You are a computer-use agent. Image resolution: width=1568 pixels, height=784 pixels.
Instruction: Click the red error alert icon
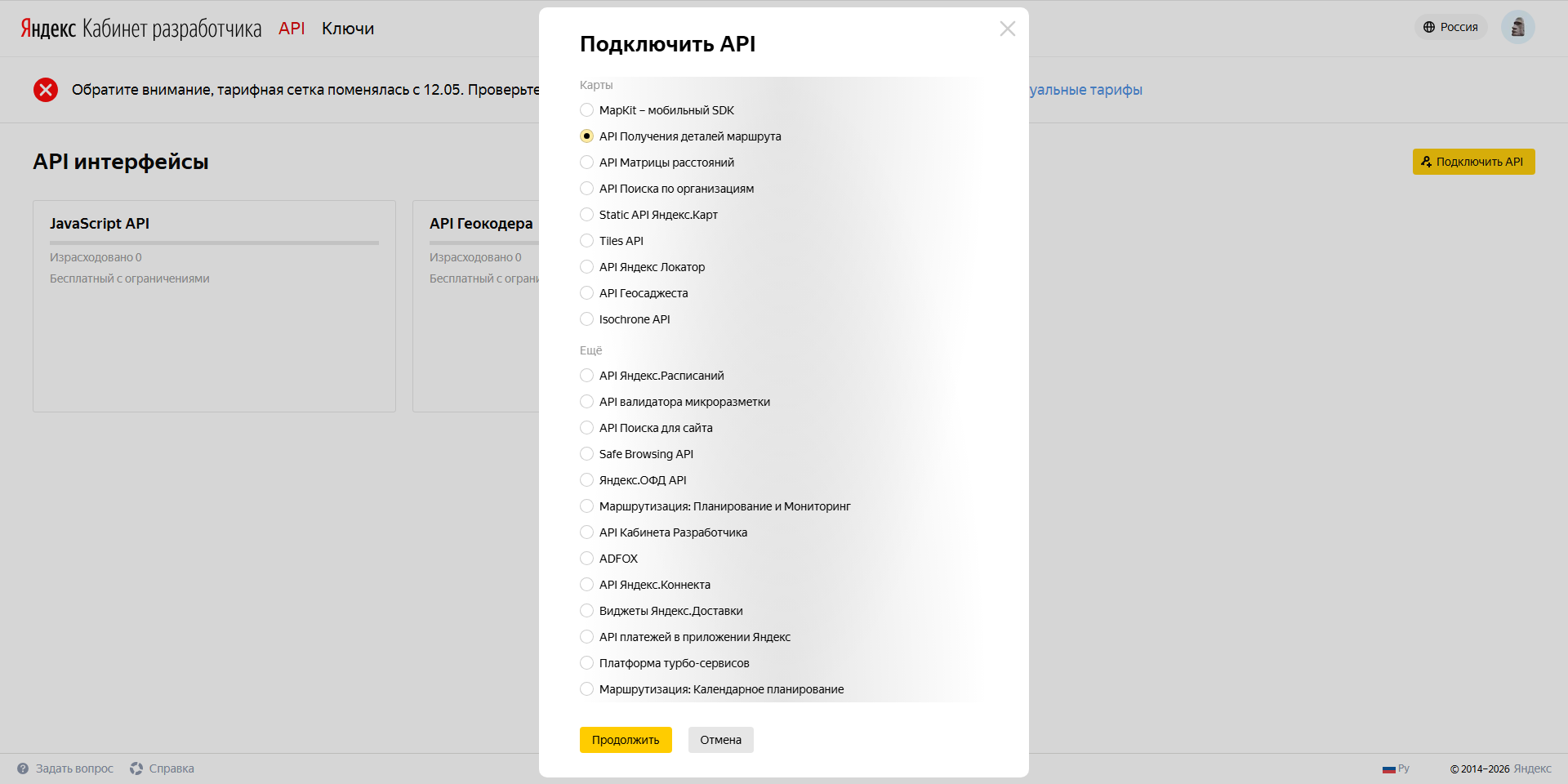click(46, 90)
